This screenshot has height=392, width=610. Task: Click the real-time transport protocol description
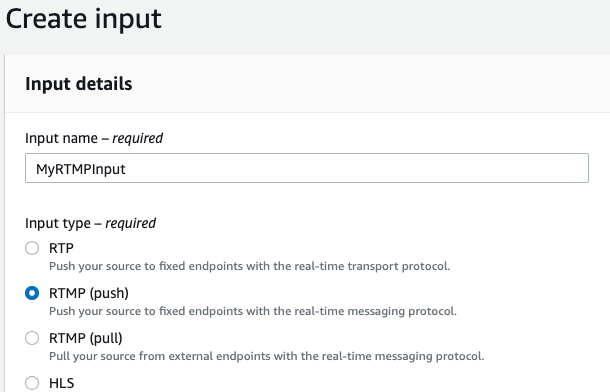coord(249,266)
